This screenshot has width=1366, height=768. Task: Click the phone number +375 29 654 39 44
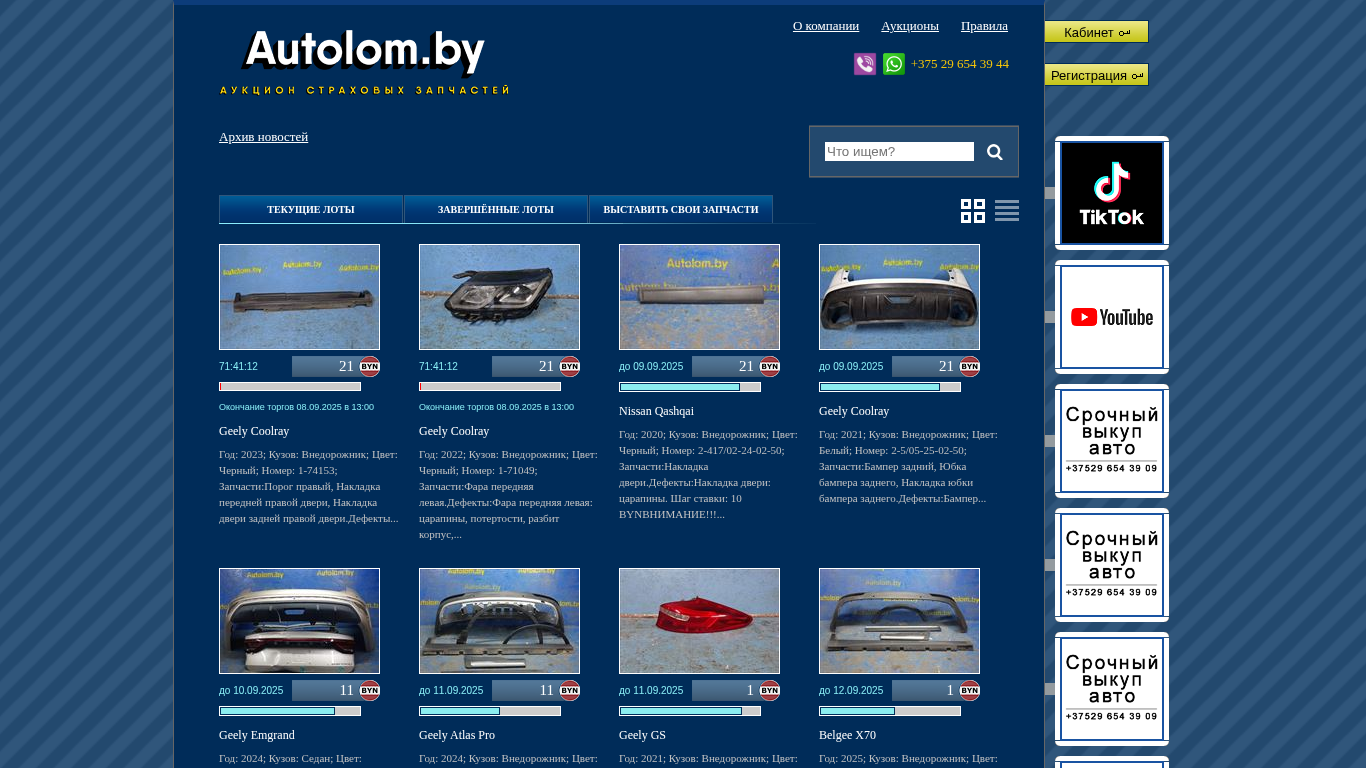[960, 64]
